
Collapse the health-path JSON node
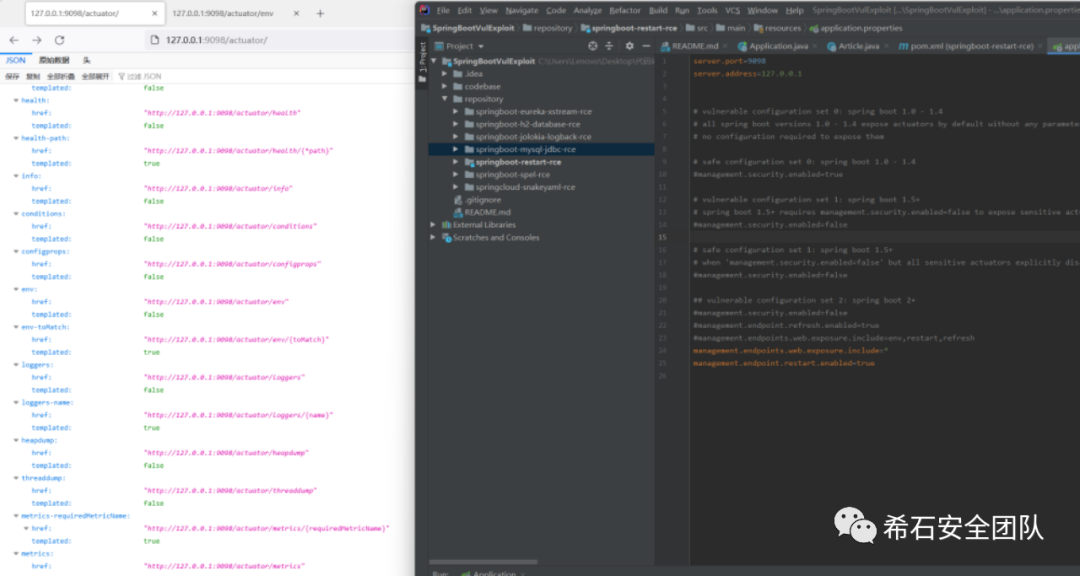point(16,138)
